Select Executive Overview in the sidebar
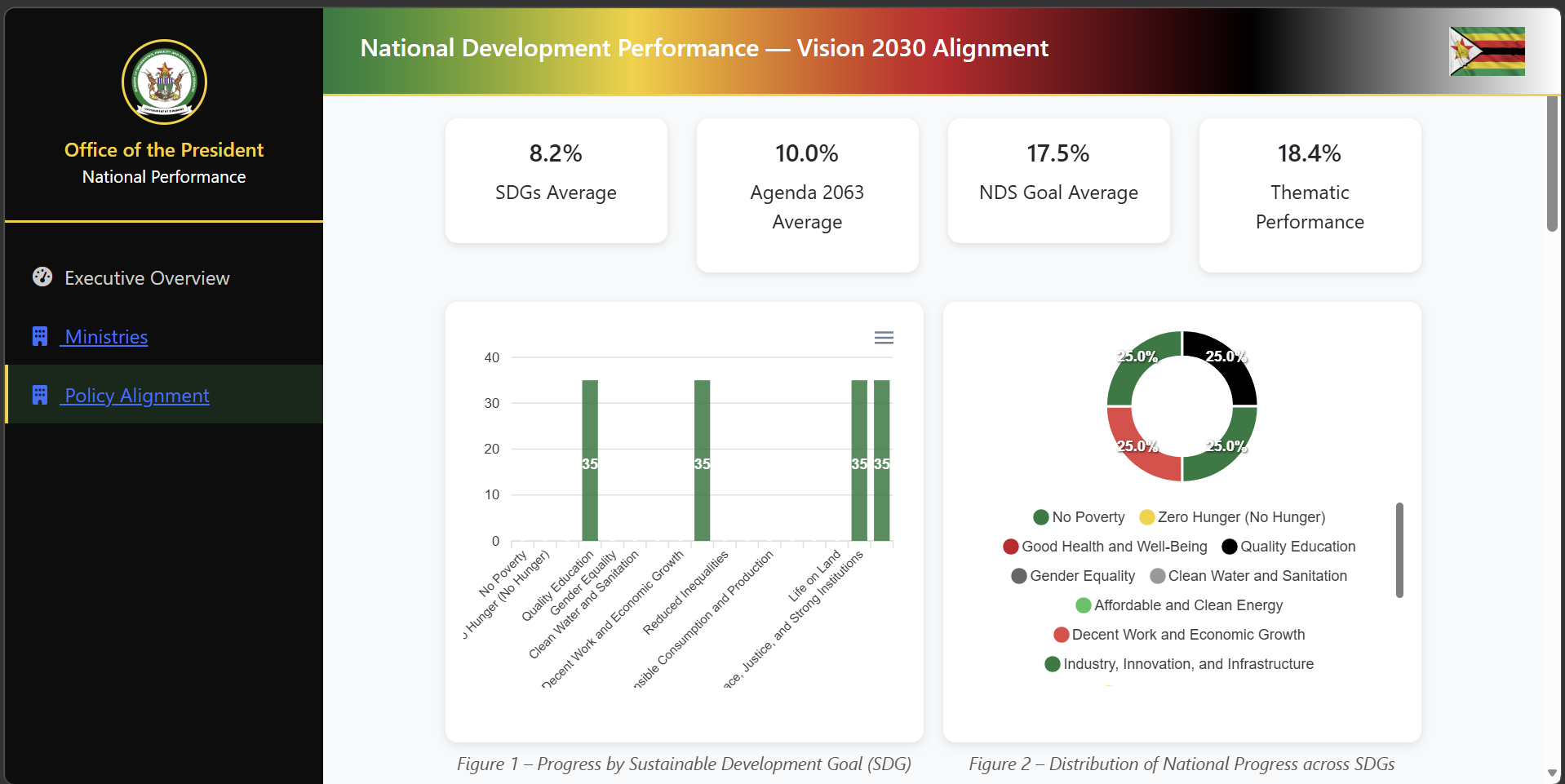This screenshot has height=784, width=1565. coord(147,277)
